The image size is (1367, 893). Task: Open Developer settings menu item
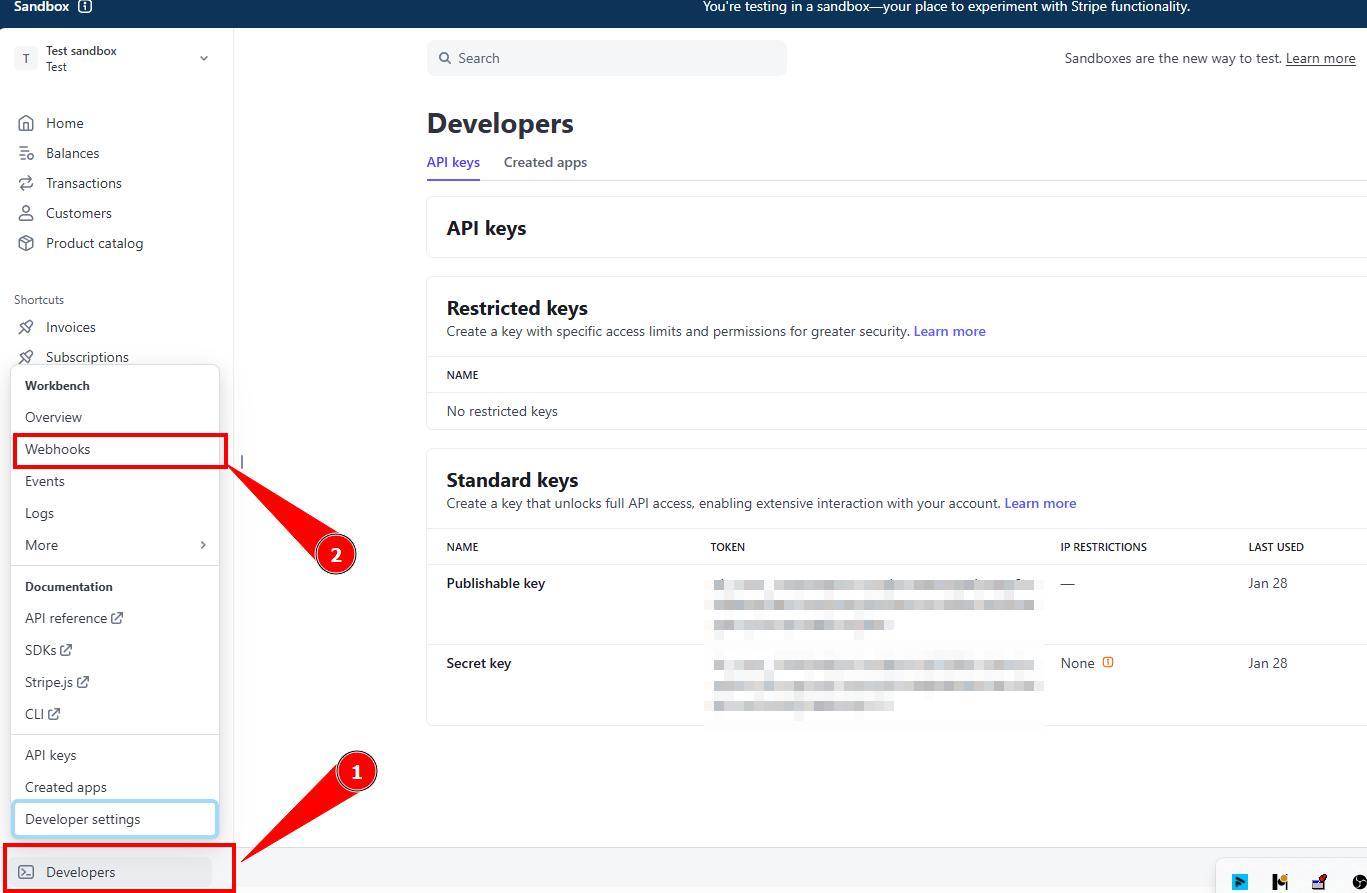83,819
